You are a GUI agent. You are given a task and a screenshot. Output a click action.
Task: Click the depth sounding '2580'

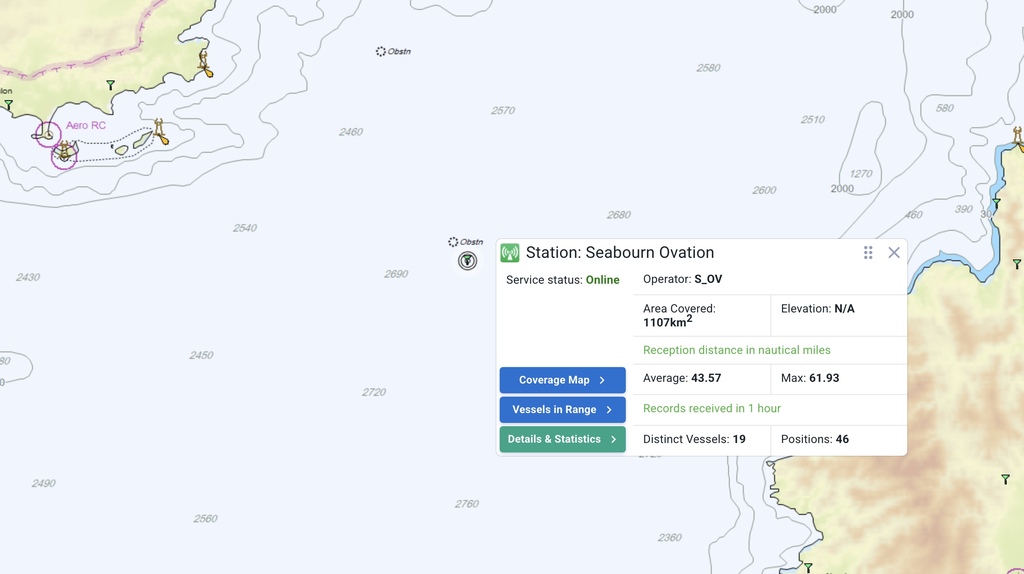click(708, 68)
